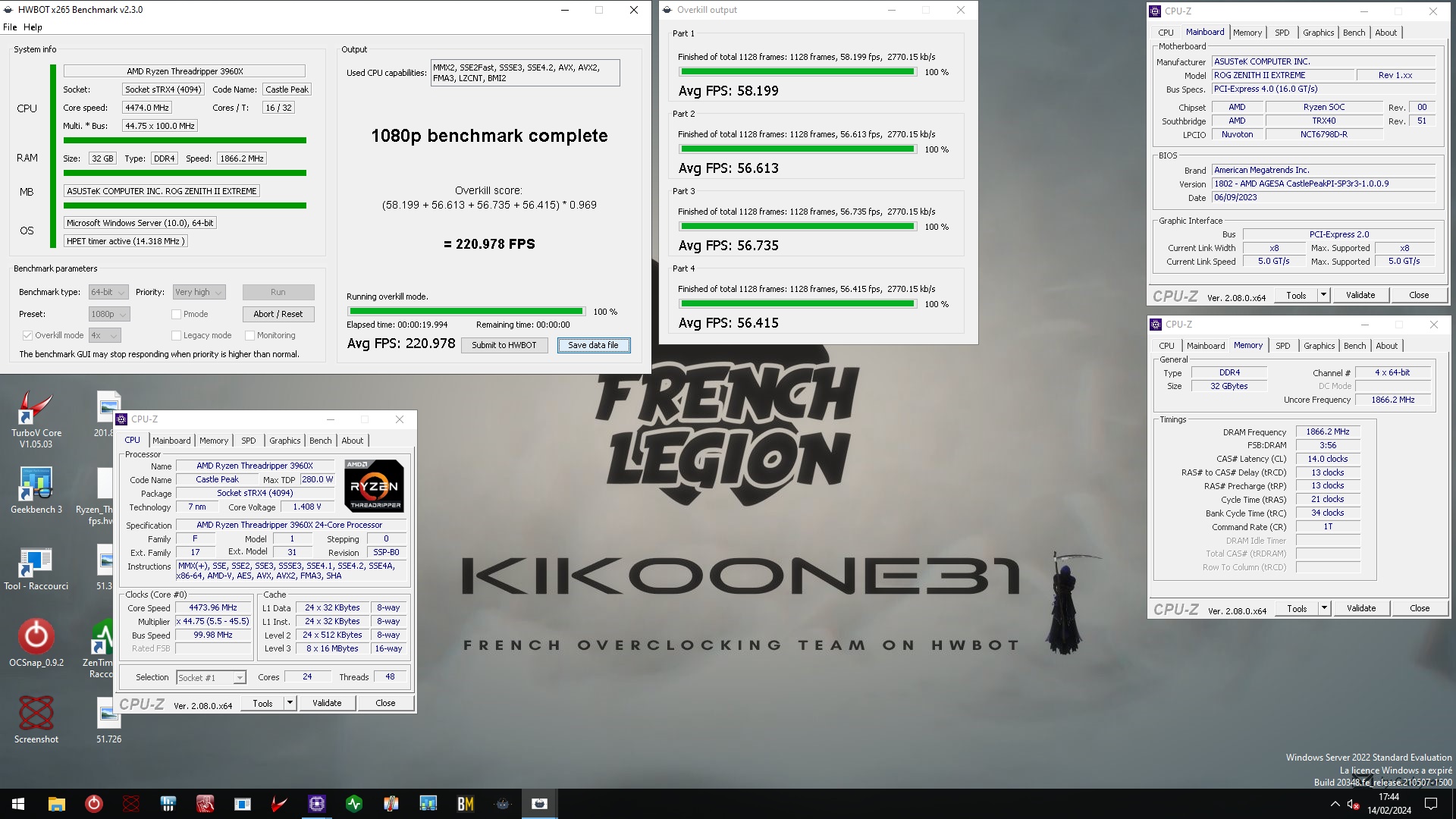Open the Windows Start menu
This screenshot has height=819, width=1456.
pyautogui.click(x=18, y=804)
